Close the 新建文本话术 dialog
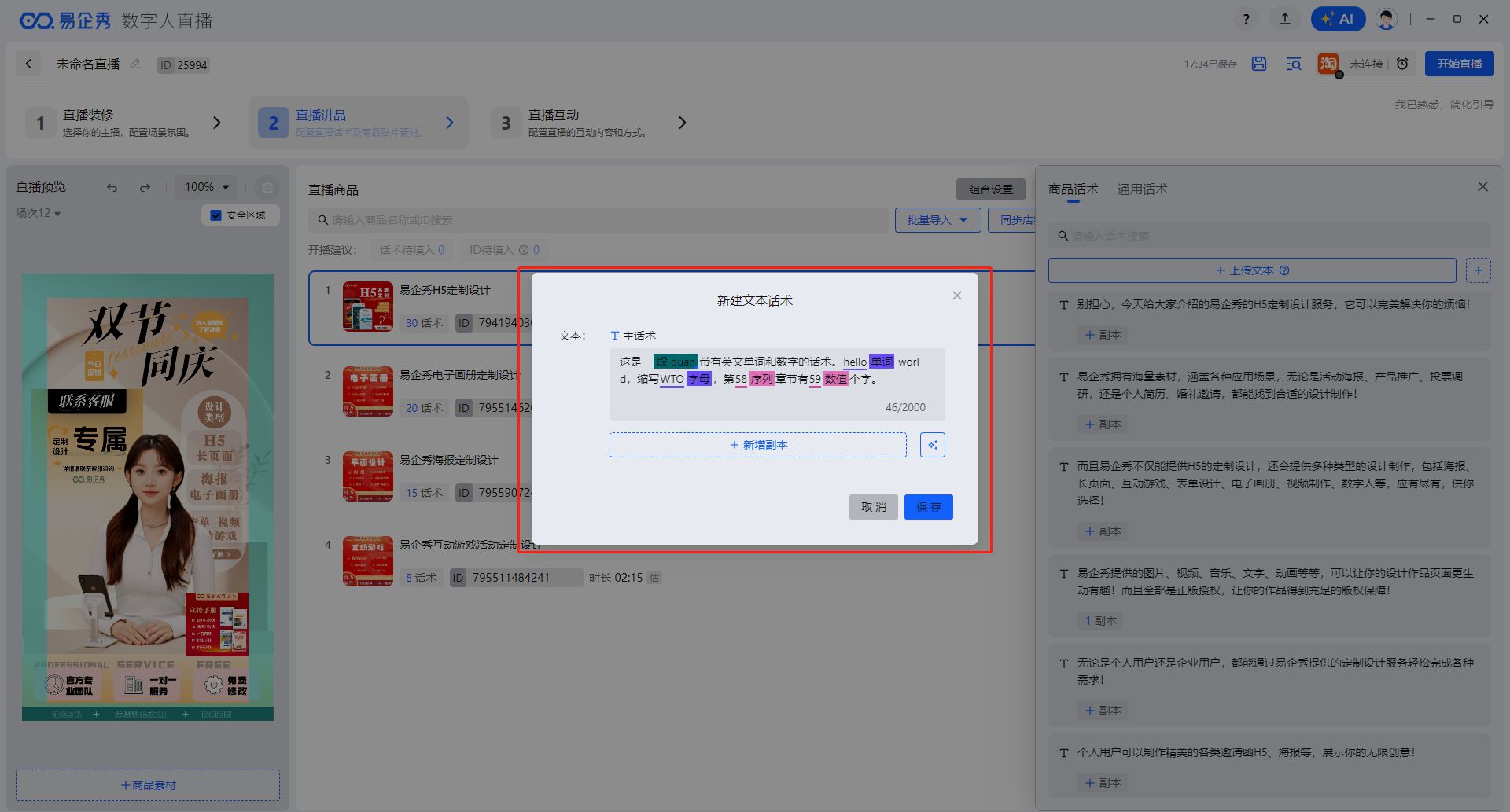 click(957, 296)
